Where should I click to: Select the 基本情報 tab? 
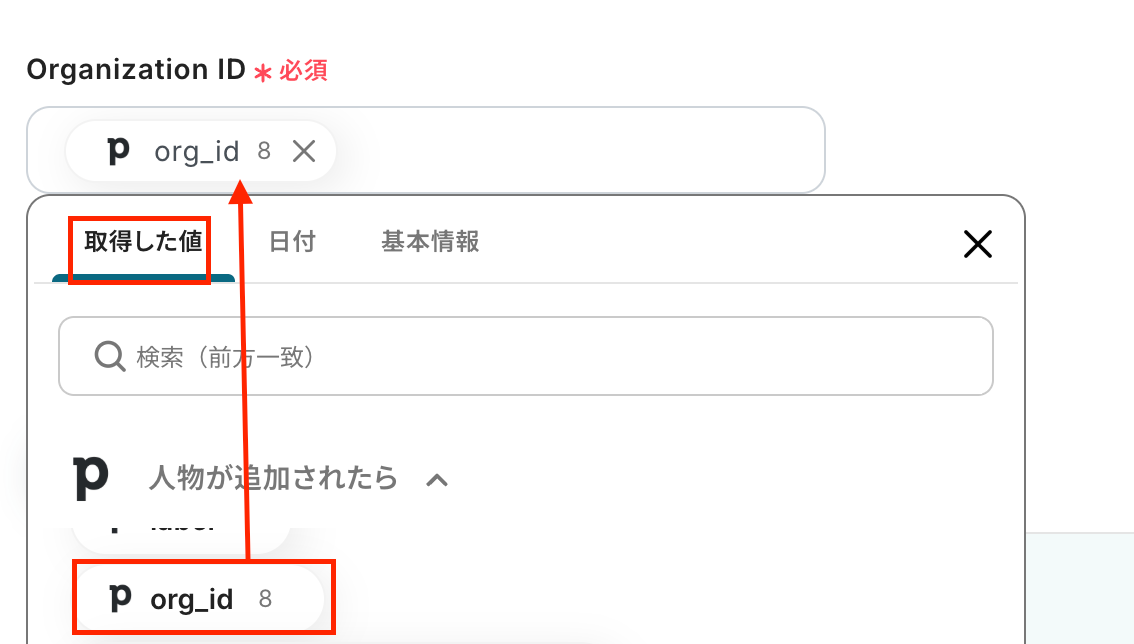coord(430,242)
